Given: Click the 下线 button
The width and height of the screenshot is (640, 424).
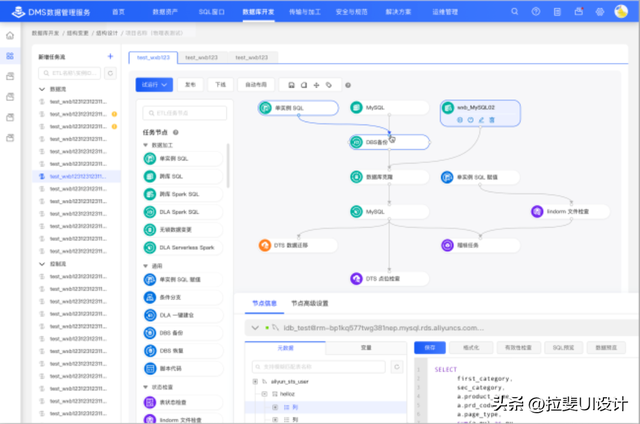Looking at the screenshot, I should (x=220, y=84).
